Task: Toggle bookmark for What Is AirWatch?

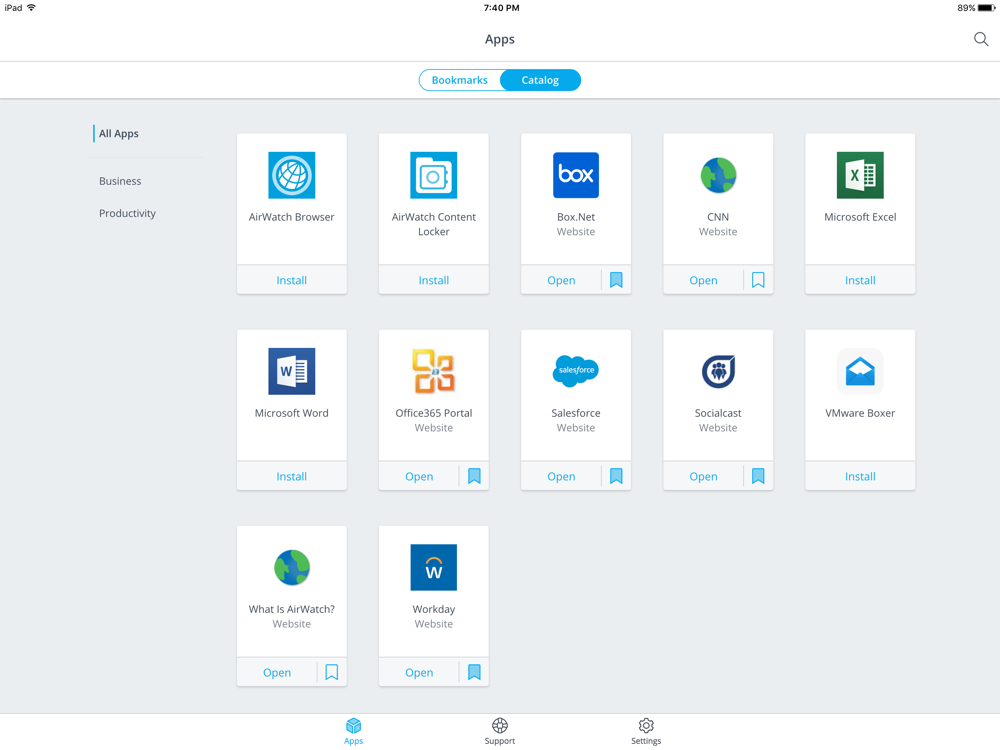Action: coord(332,672)
